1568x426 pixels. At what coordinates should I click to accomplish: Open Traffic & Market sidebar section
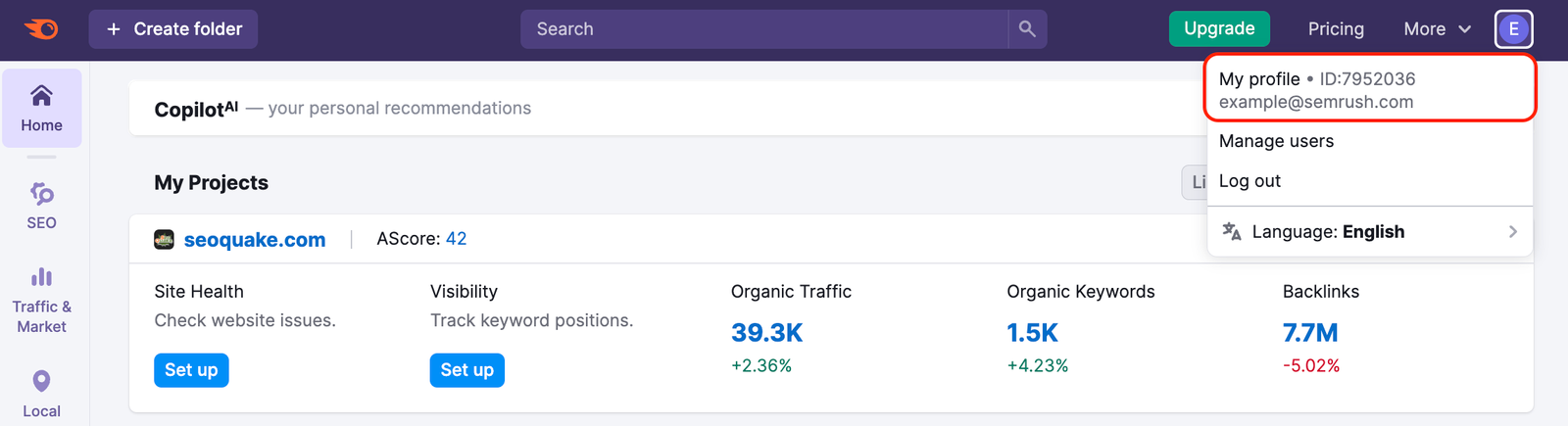[41, 301]
